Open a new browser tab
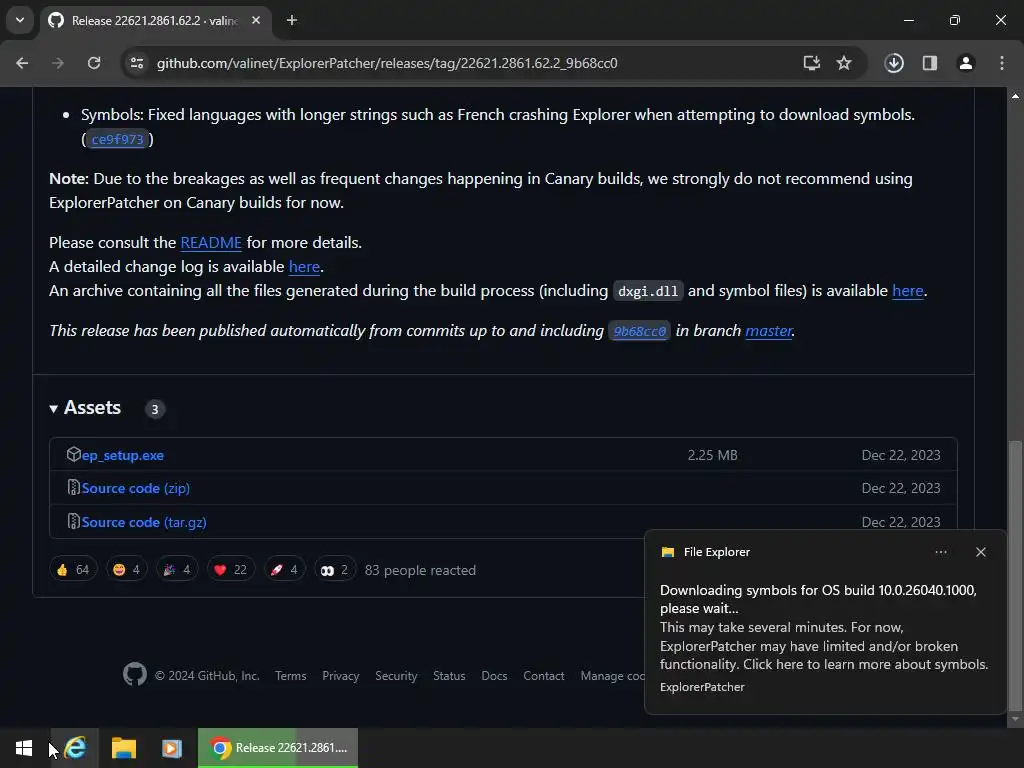 click(292, 20)
